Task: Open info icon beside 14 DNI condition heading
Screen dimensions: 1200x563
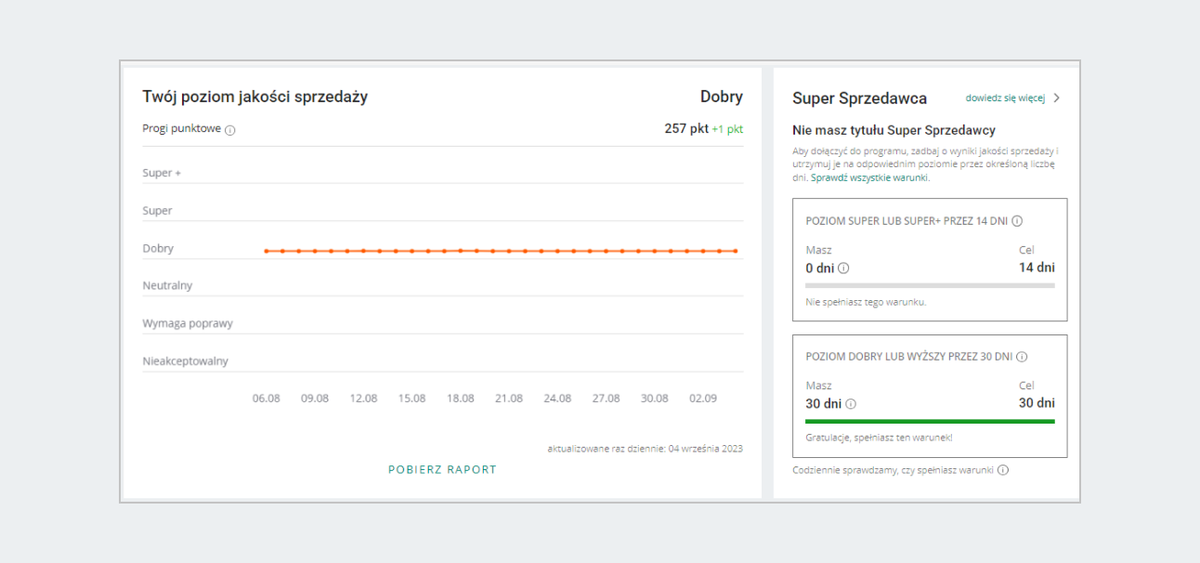Action: tap(1017, 221)
